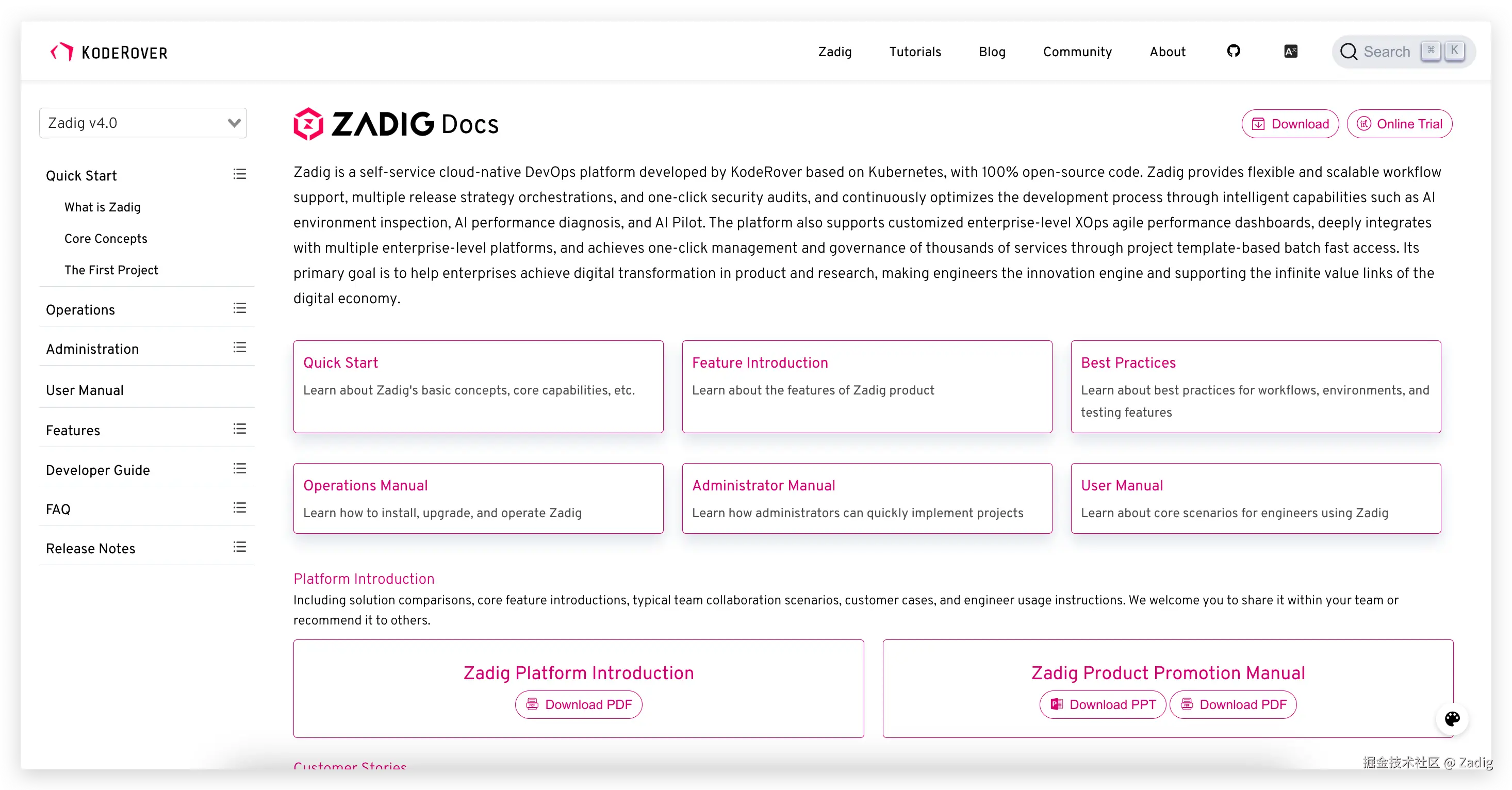Expand the Operations section list icon

(x=239, y=308)
